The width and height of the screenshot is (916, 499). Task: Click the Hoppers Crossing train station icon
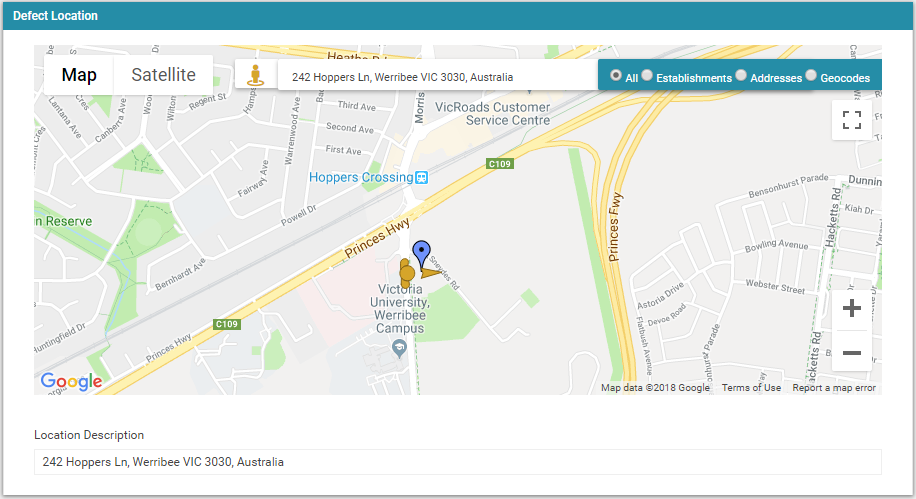tap(421, 178)
